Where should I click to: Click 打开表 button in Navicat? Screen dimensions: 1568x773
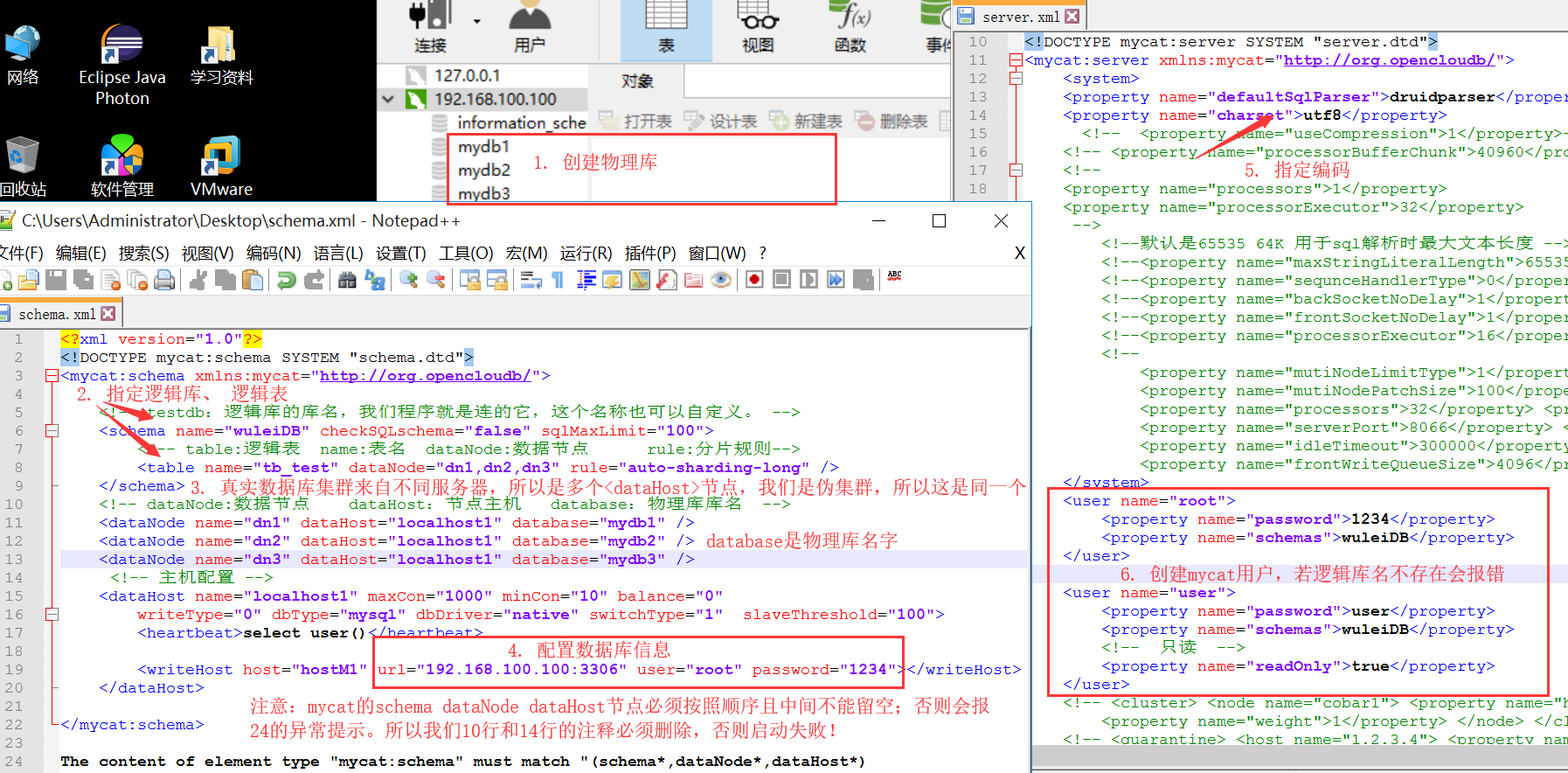[636, 122]
